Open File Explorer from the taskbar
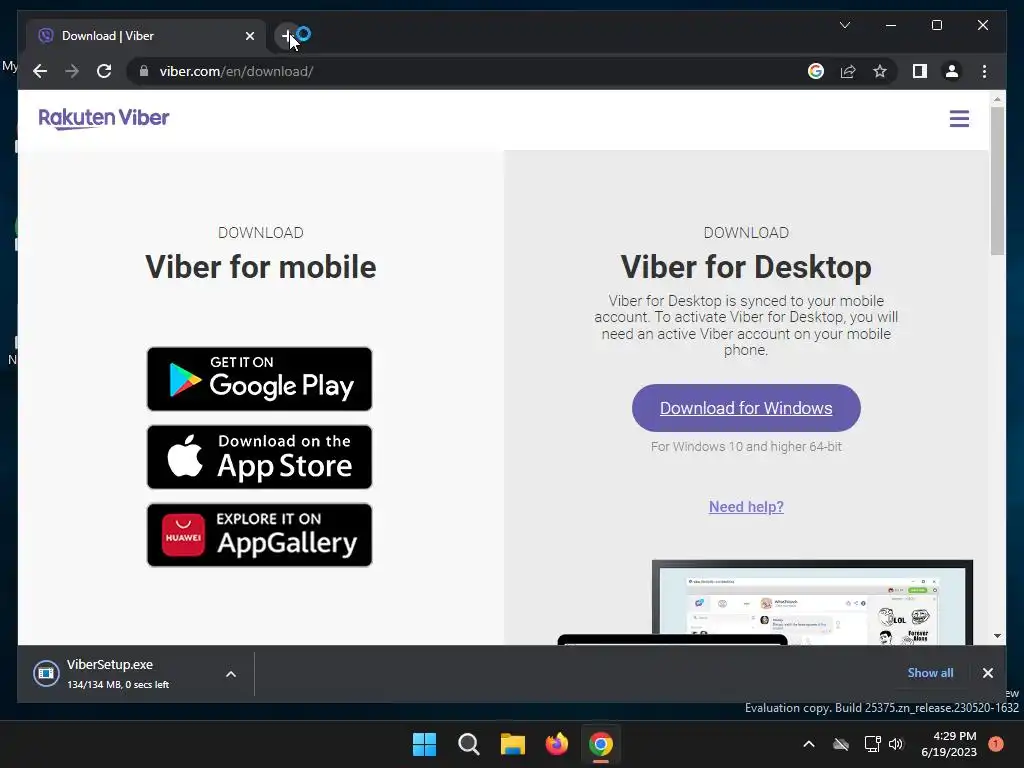This screenshot has width=1024, height=768. [x=513, y=744]
